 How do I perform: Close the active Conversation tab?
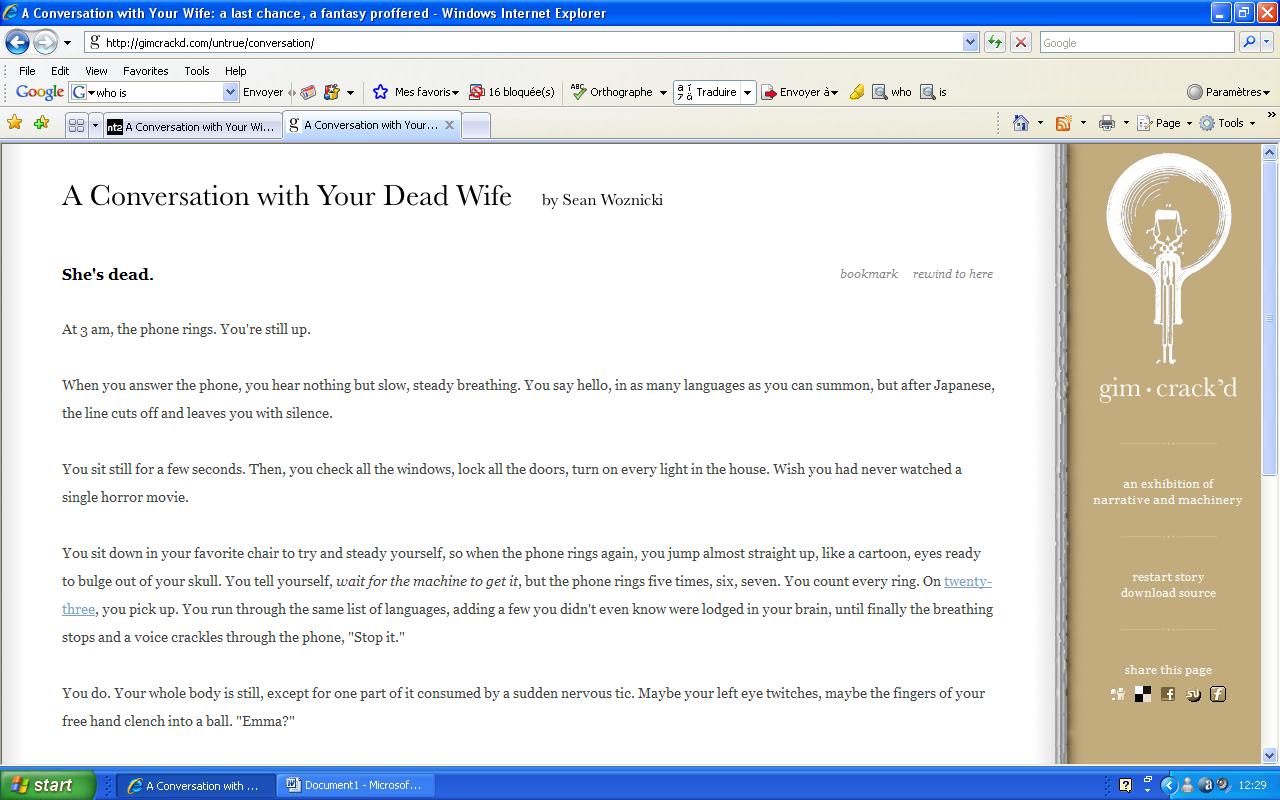click(449, 125)
